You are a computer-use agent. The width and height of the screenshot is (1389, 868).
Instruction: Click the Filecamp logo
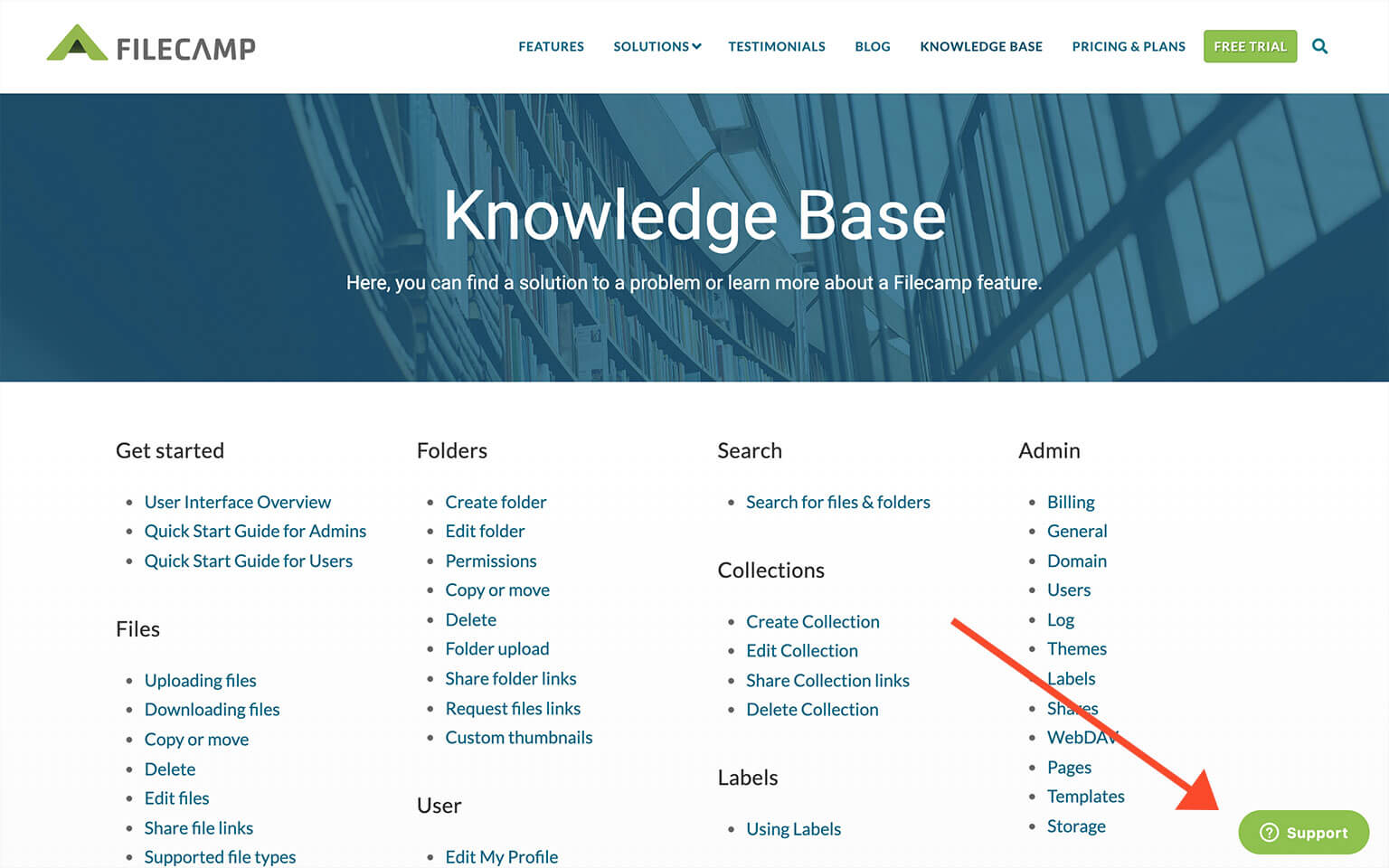click(151, 45)
